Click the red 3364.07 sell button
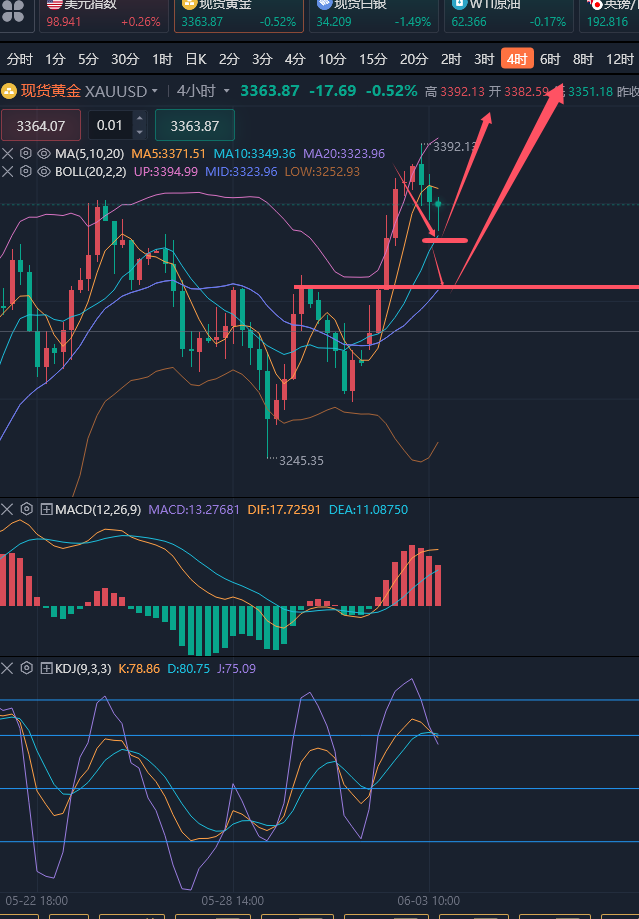The image size is (639, 919). pyautogui.click(x=40, y=125)
